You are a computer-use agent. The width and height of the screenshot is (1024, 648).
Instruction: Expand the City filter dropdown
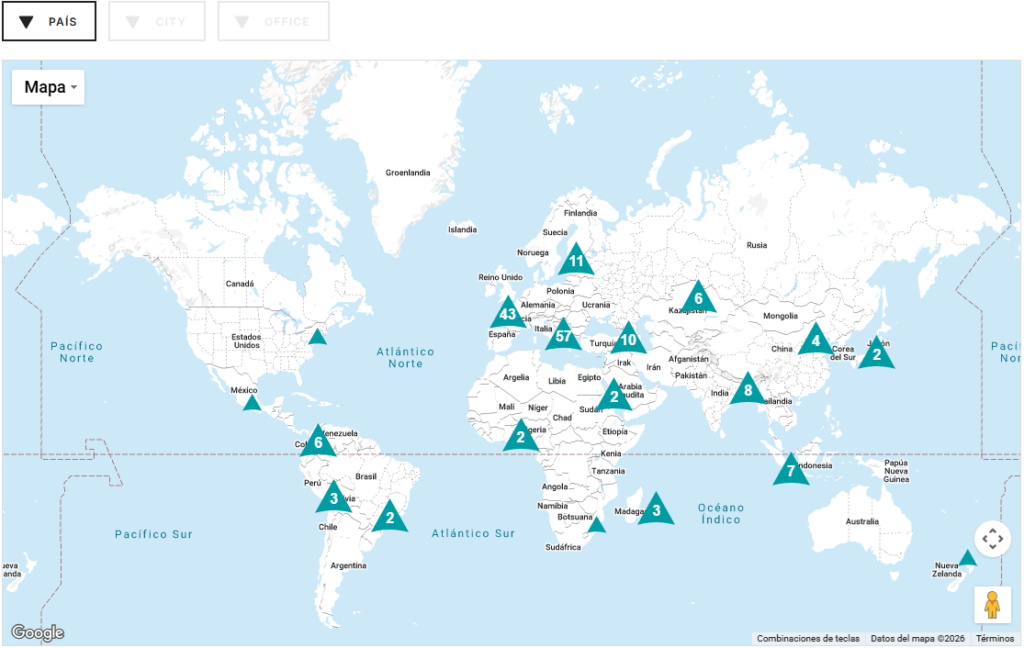pyautogui.click(x=157, y=21)
